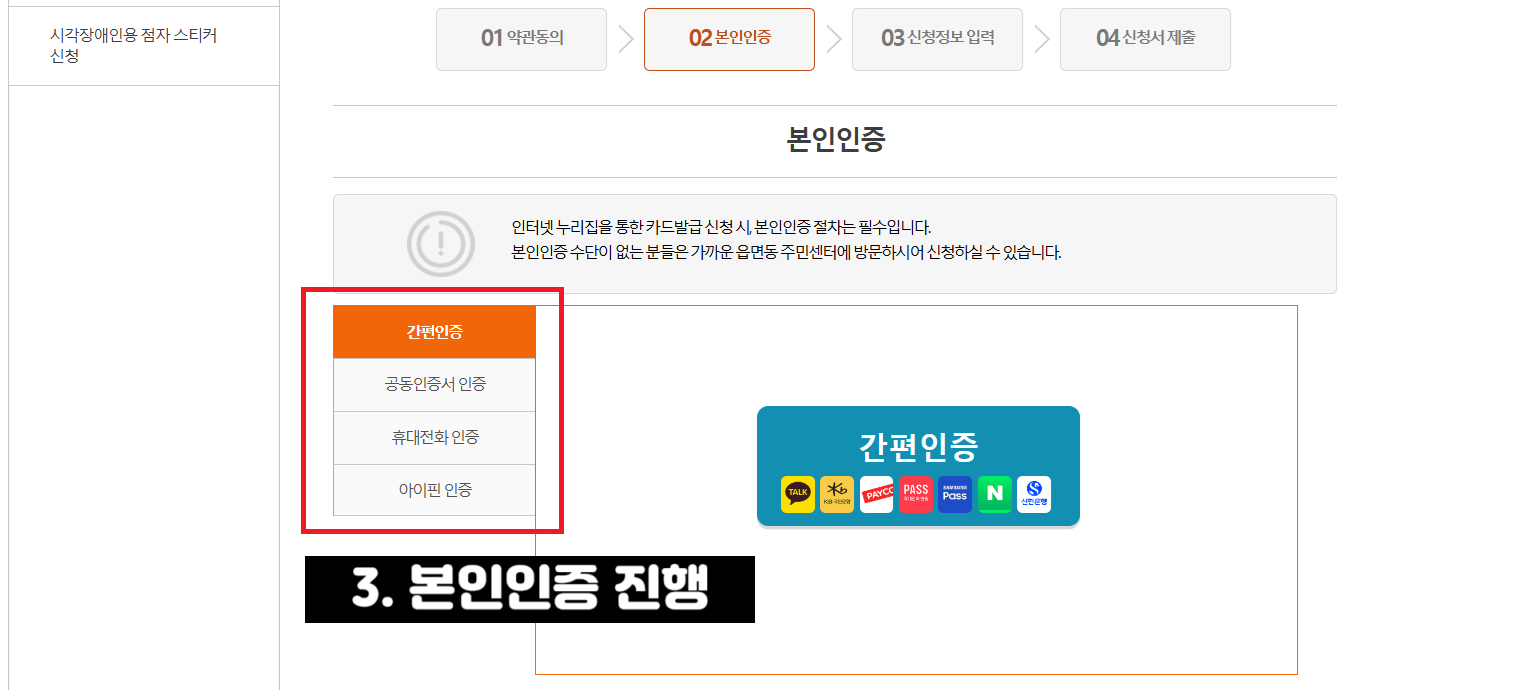Switch to the 휴대전화 인증 tab
The width and height of the screenshot is (1533, 690).
pos(434,437)
